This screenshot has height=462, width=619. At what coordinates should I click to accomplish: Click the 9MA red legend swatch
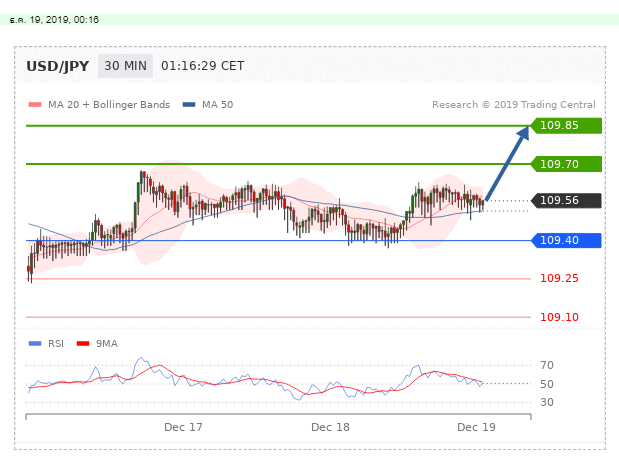(x=83, y=344)
